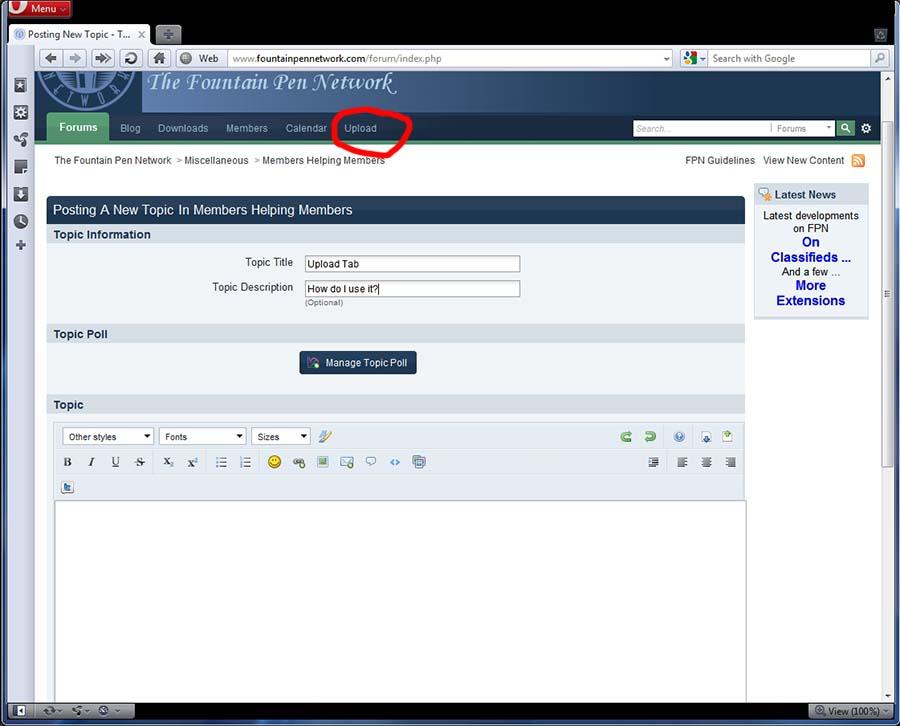This screenshot has width=900, height=726.
Task: Insert a code block with code icon
Action: 395,462
